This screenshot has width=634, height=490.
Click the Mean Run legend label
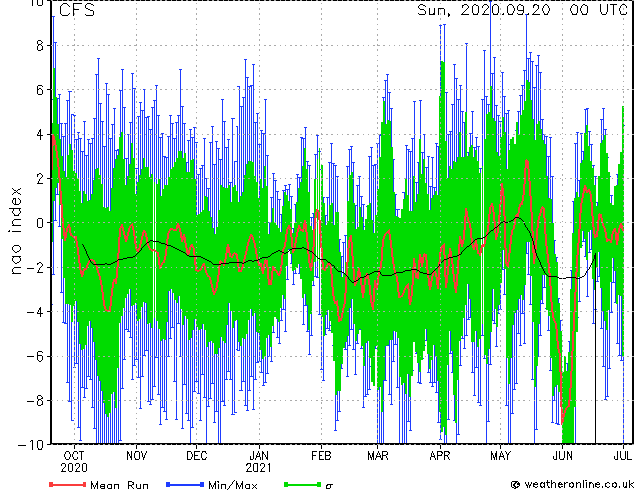(119, 485)
